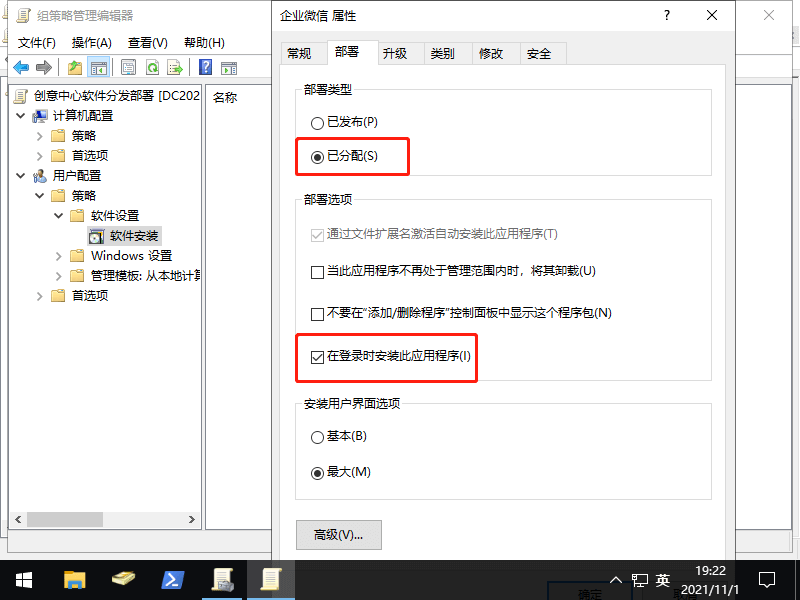Expand 策略 under 计算机配置
The width and height of the screenshot is (800, 600).
pyautogui.click(x=39, y=136)
